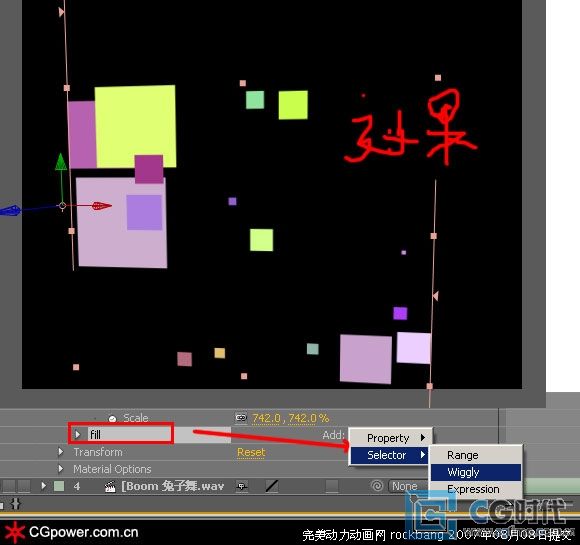Toggle quality switch on layer 4

272,486
